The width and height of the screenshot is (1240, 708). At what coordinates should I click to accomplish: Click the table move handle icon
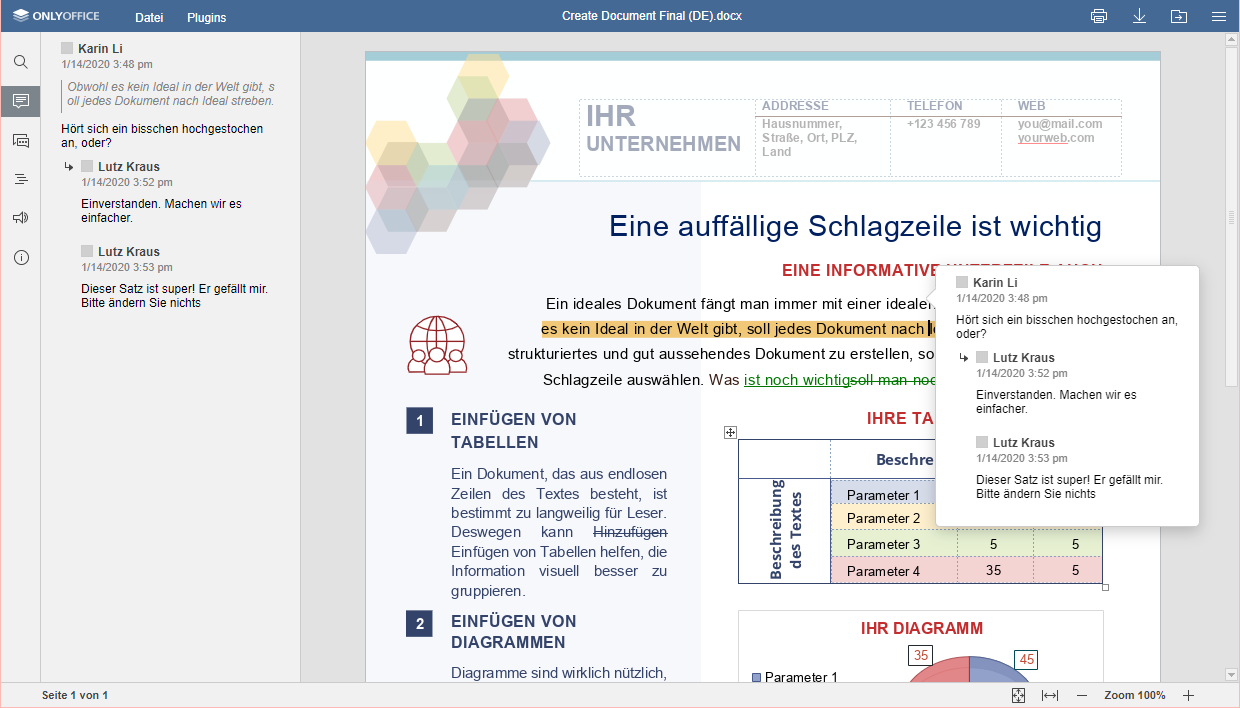[730, 432]
